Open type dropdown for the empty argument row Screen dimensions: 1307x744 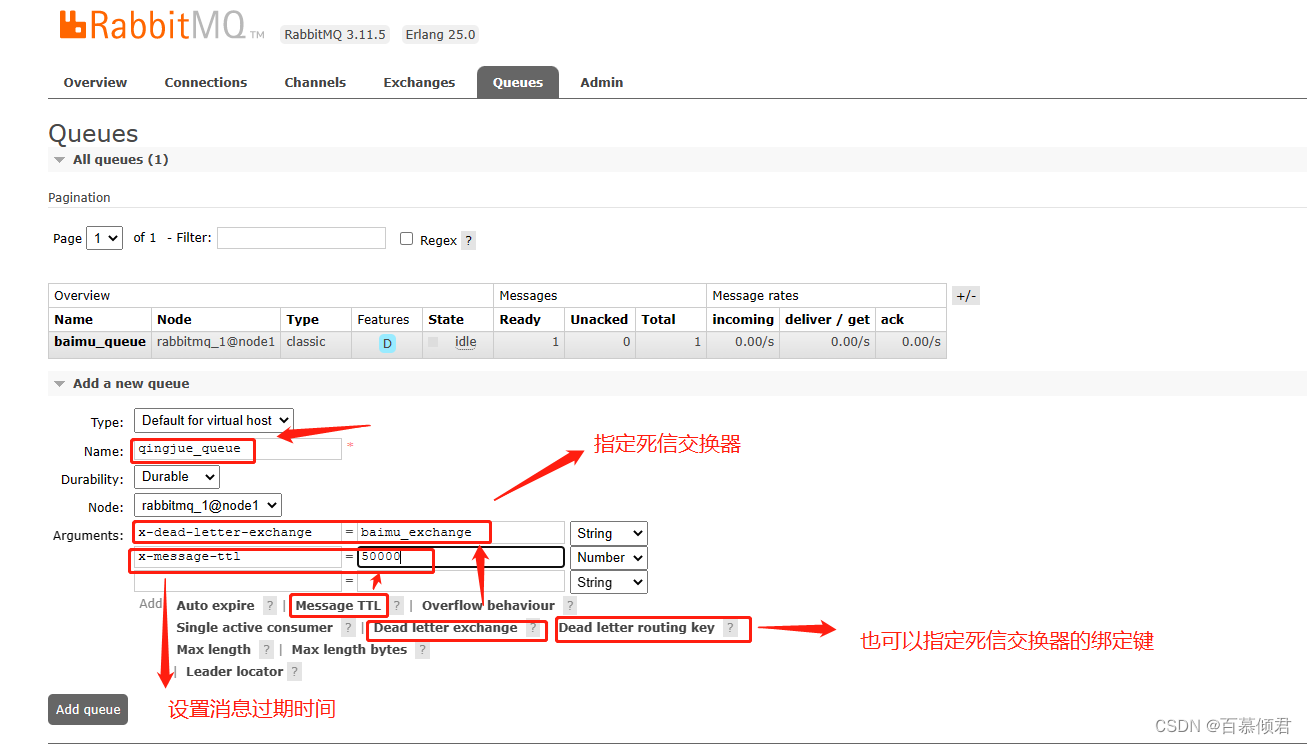[x=608, y=582]
